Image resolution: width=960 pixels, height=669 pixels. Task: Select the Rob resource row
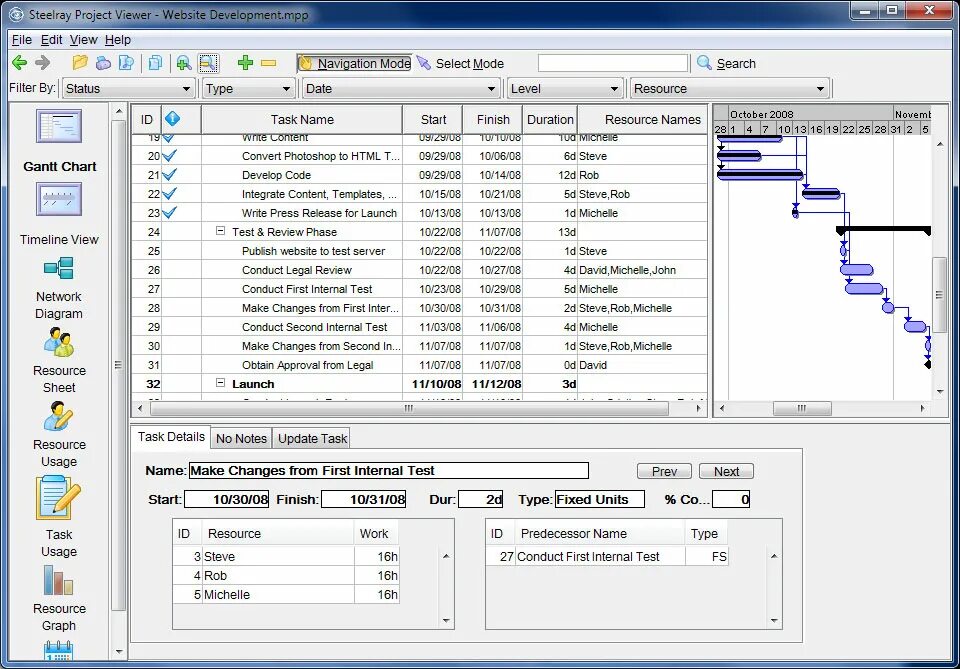pos(287,575)
